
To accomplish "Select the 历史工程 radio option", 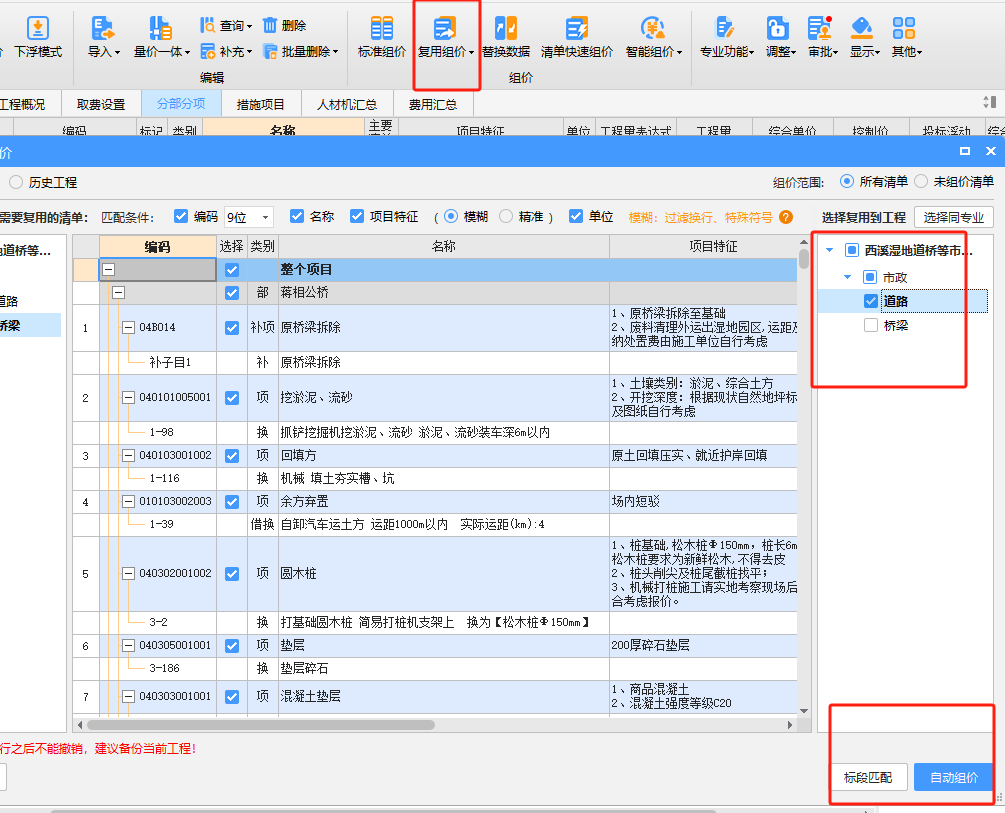I will [x=16, y=183].
